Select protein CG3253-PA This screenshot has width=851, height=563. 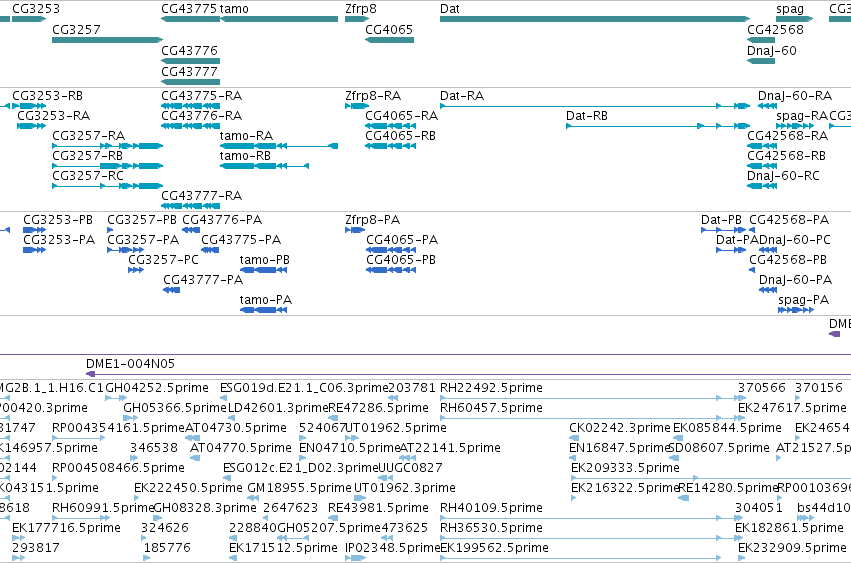[x=59, y=240]
